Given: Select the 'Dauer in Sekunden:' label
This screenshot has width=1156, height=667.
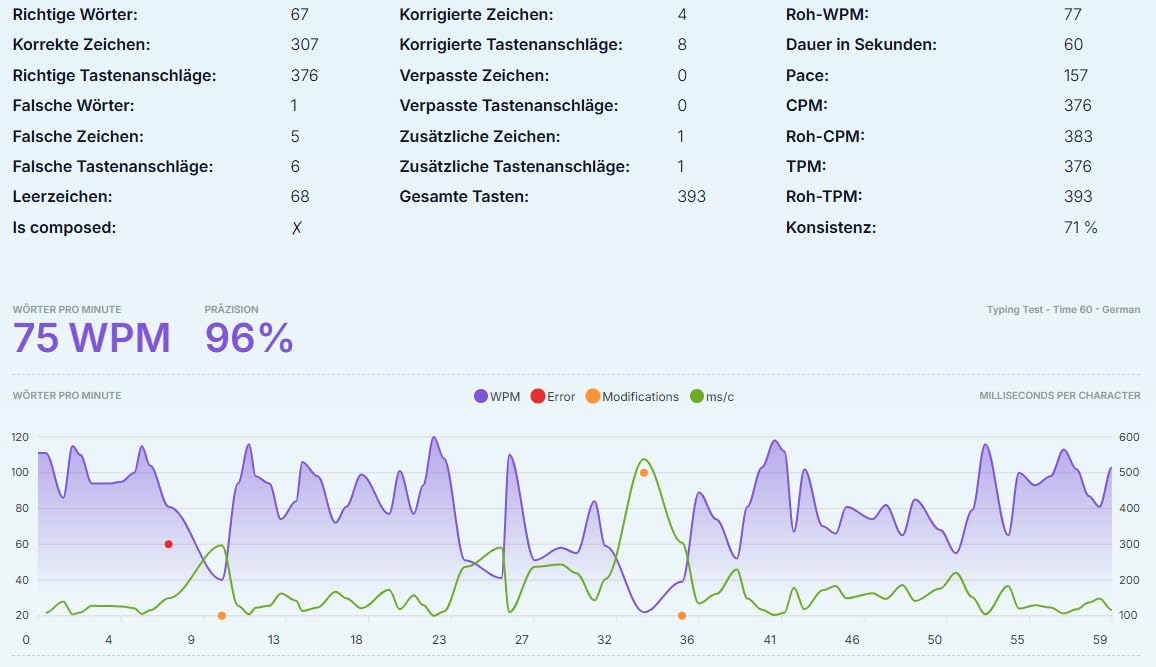Looking at the screenshot, I should [861, 45].
